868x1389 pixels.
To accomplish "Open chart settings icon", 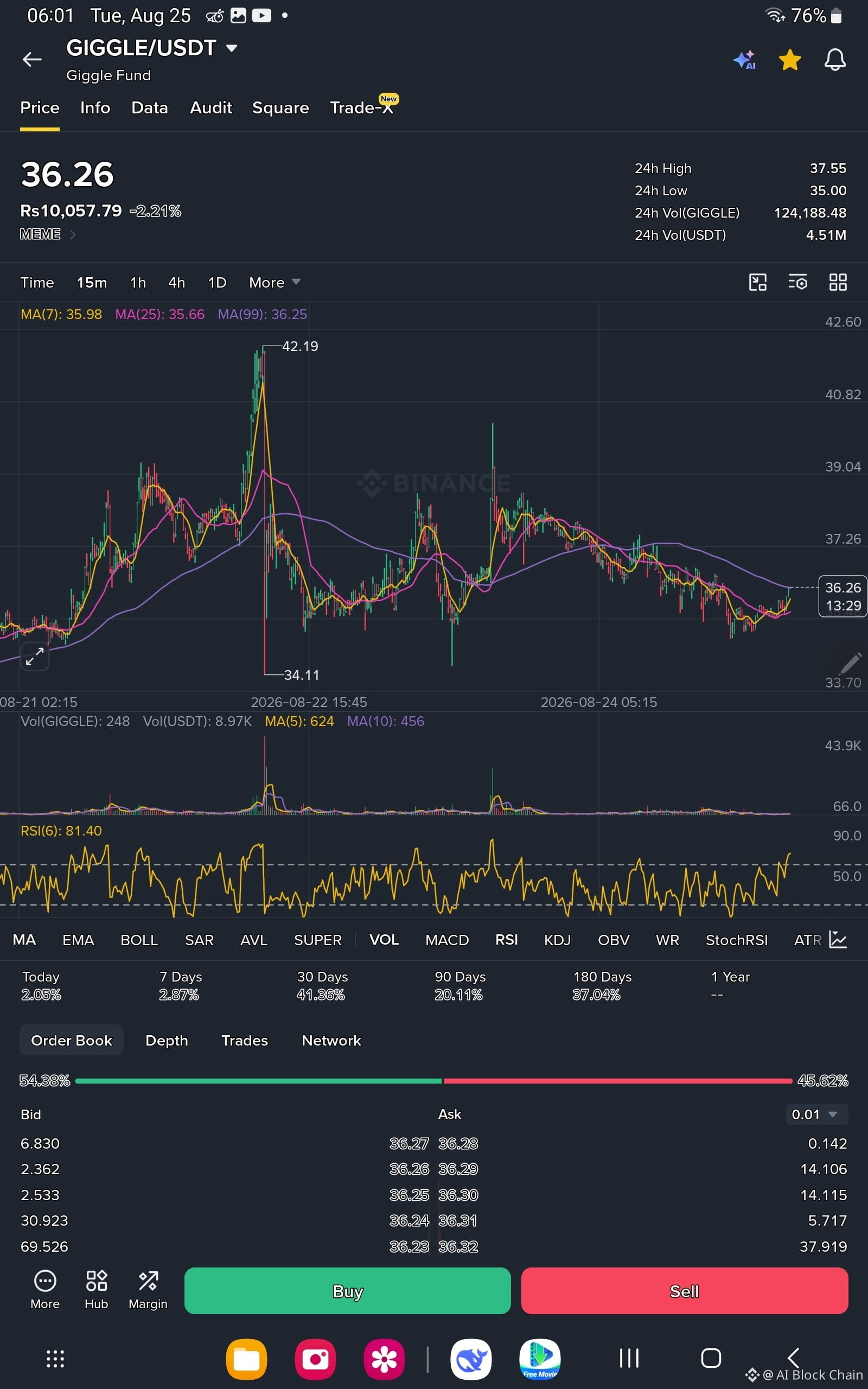I will 797,282.
